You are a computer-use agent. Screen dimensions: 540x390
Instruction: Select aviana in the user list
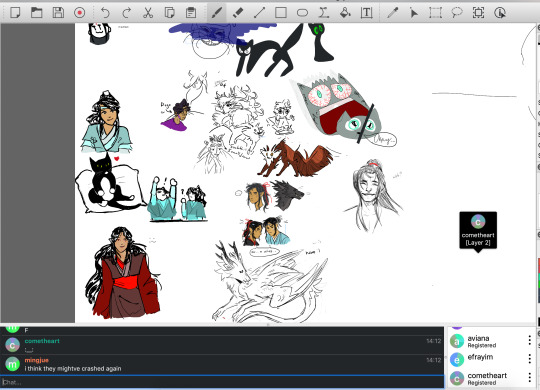point(492,341)
